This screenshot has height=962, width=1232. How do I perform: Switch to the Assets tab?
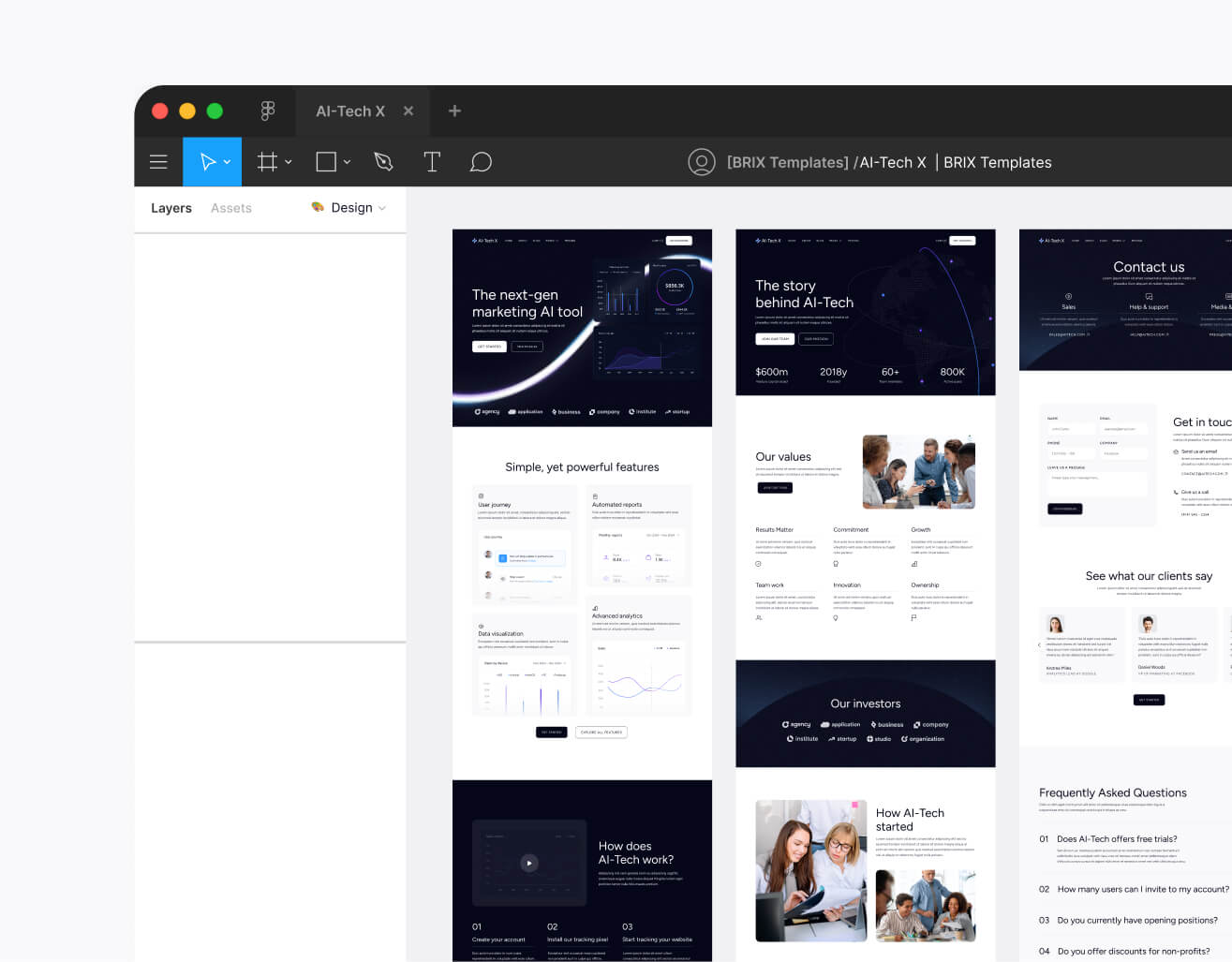[230, 208]
